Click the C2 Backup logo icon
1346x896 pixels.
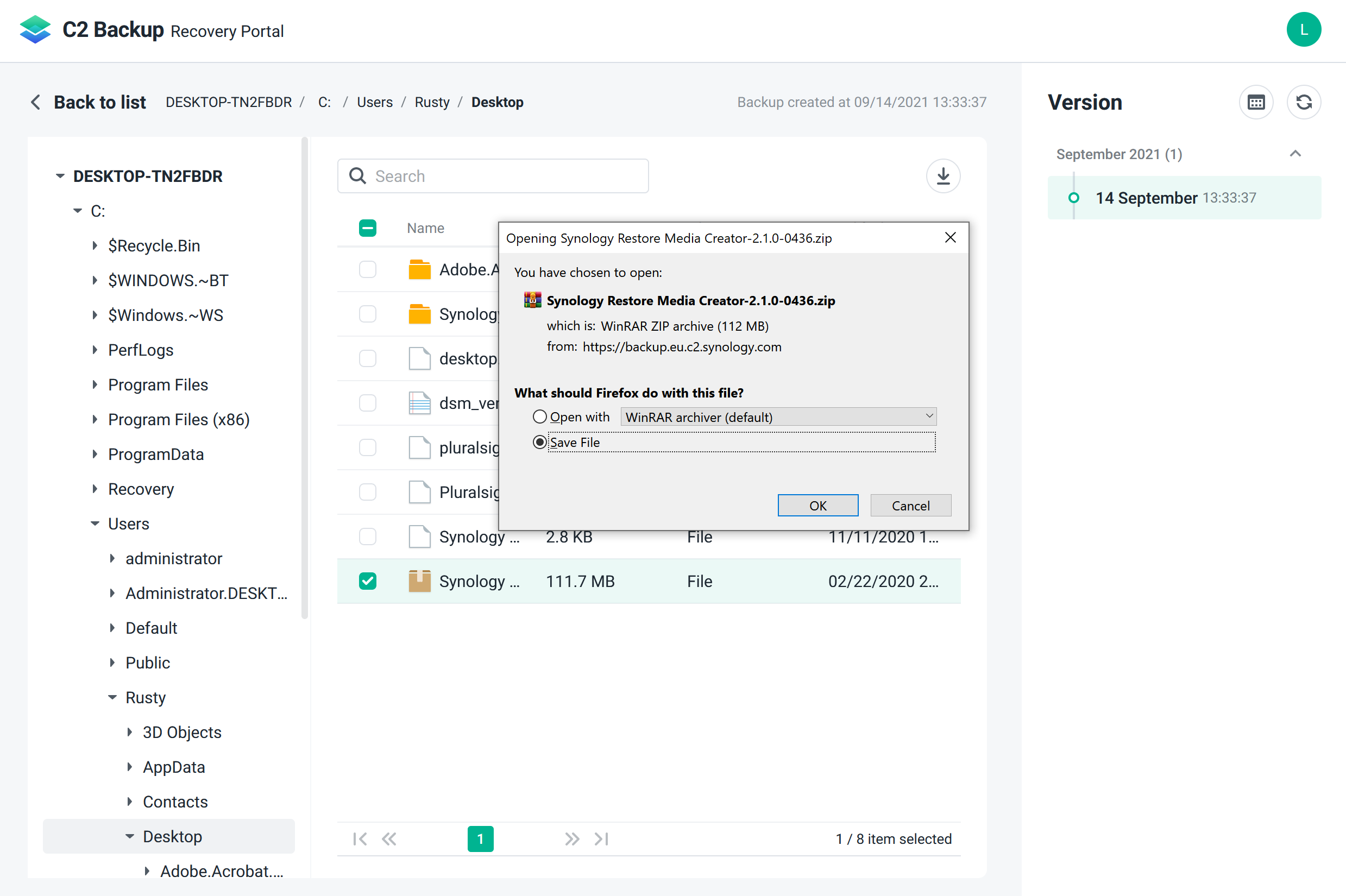coord(35,29)
